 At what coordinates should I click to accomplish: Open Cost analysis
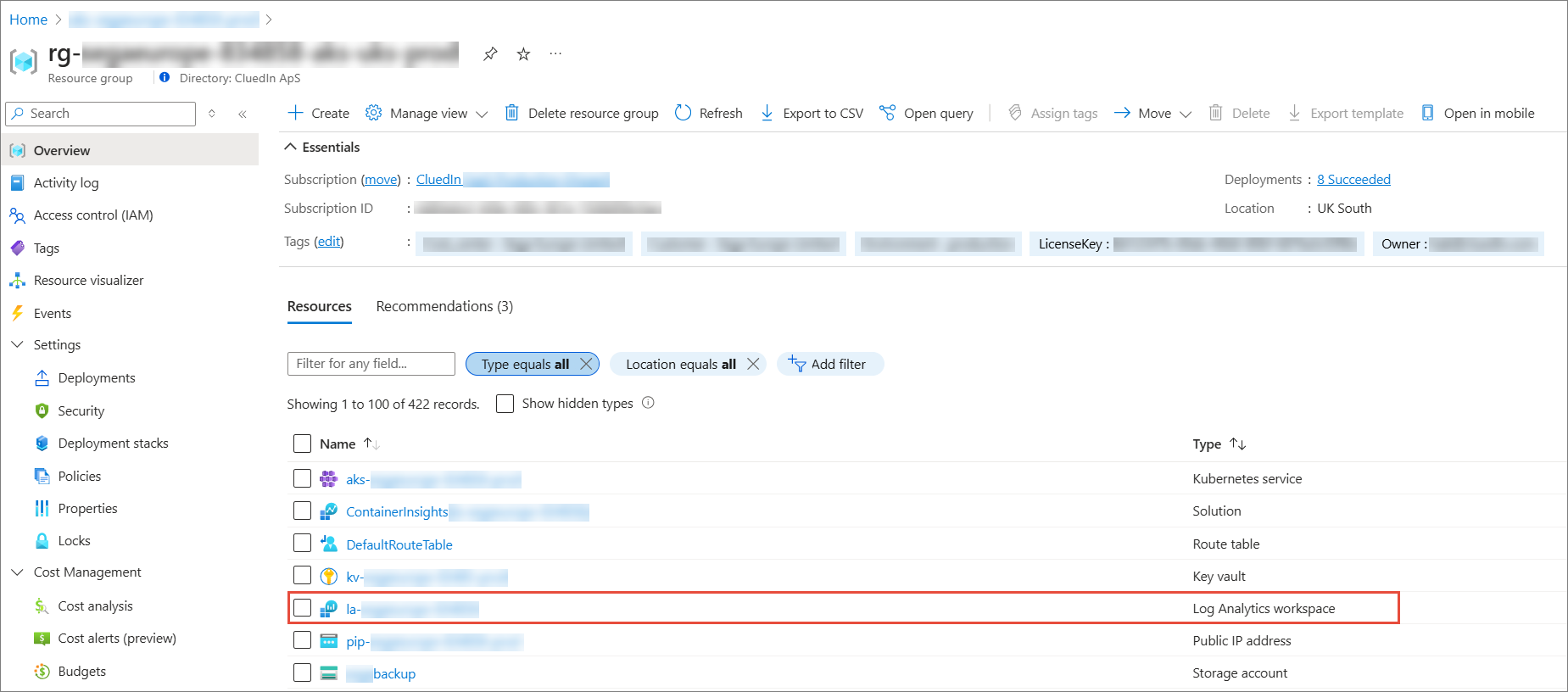95,605
